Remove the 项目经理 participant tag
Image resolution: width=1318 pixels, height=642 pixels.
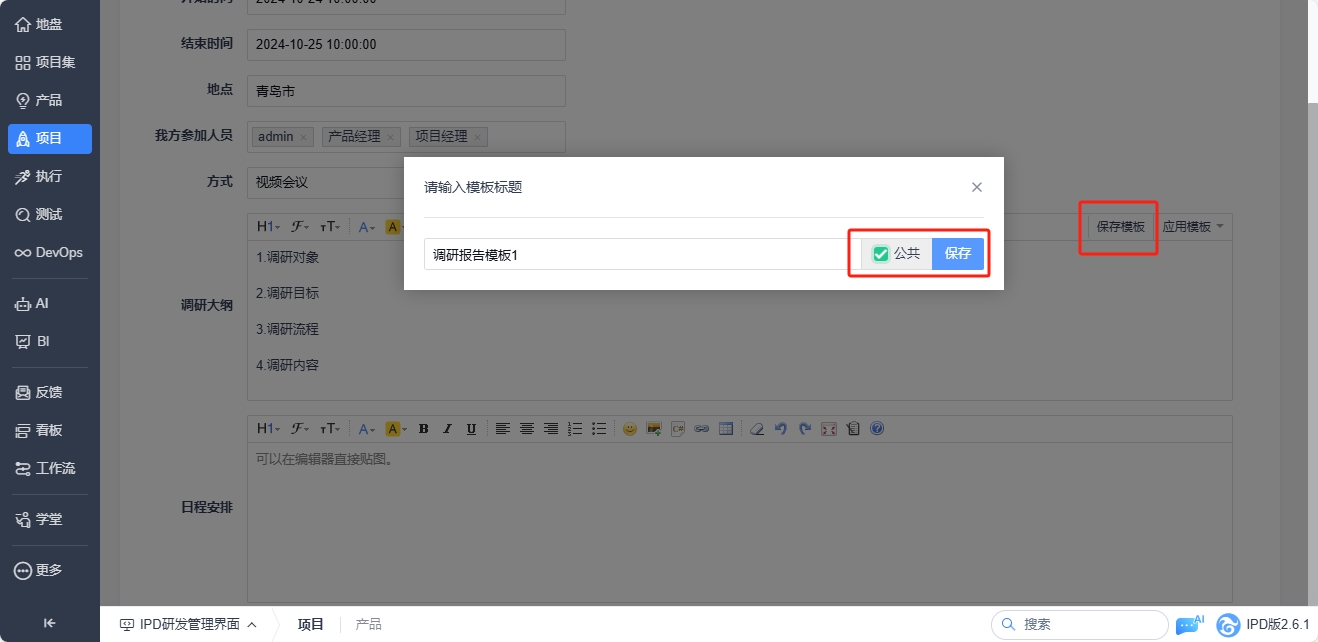pos(478,137)
